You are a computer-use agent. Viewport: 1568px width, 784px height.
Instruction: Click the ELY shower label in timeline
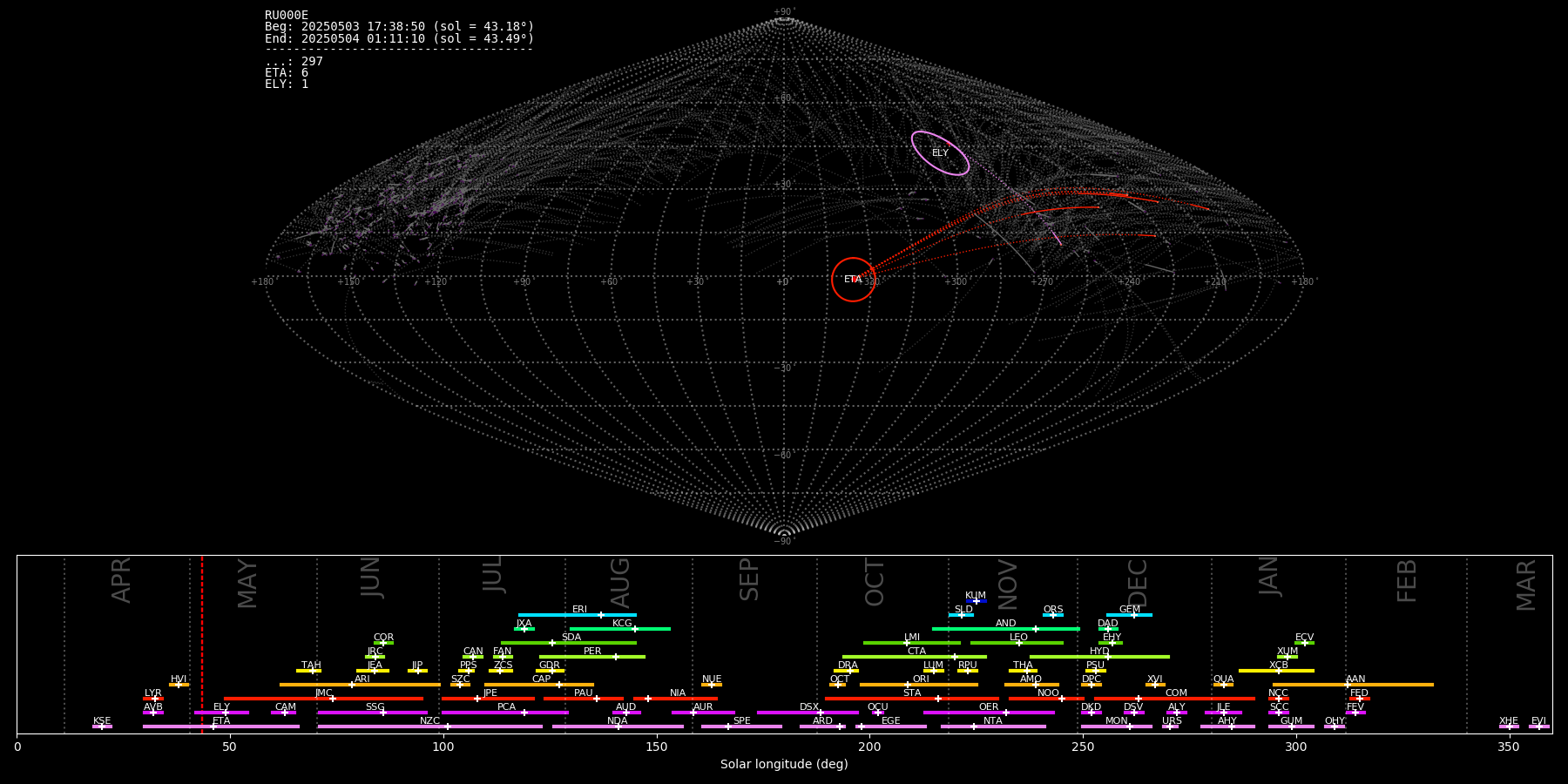point(221,706)
